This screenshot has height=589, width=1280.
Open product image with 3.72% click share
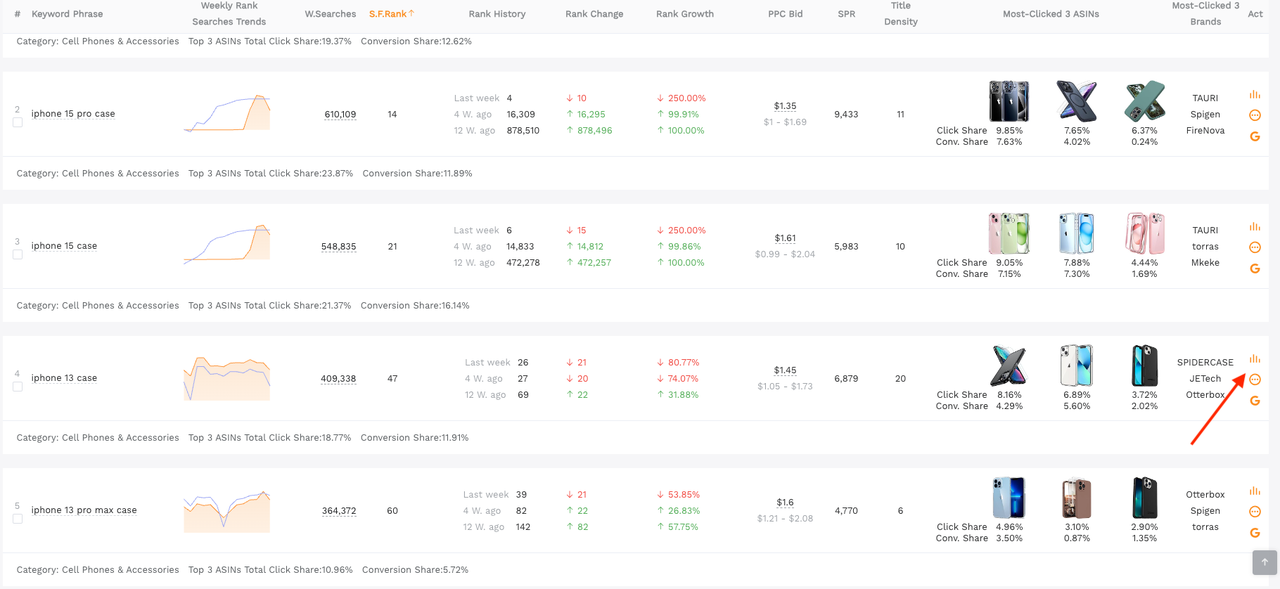click(x=1145, y=366)
